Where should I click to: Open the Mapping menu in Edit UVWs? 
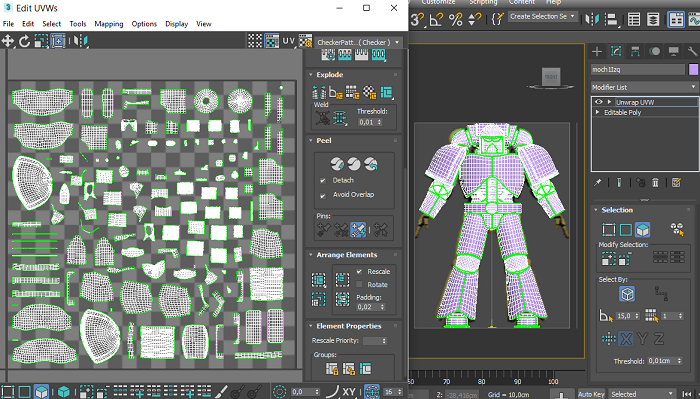(x=108, y=24)
